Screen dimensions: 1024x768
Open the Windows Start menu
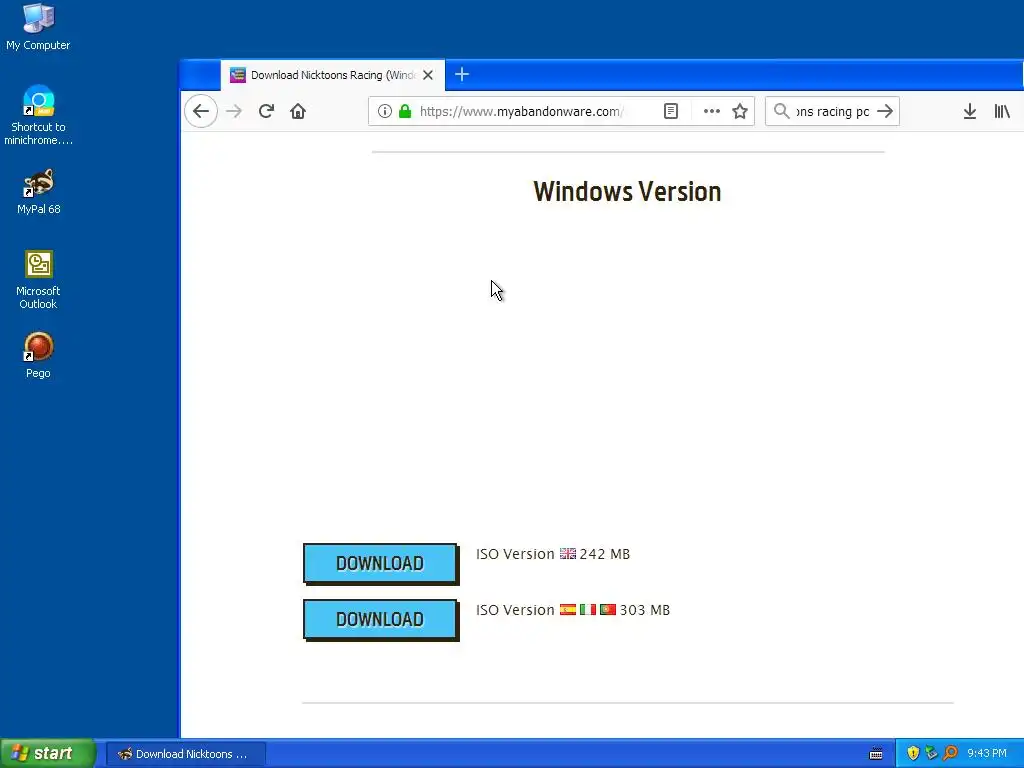pos(48,753)
